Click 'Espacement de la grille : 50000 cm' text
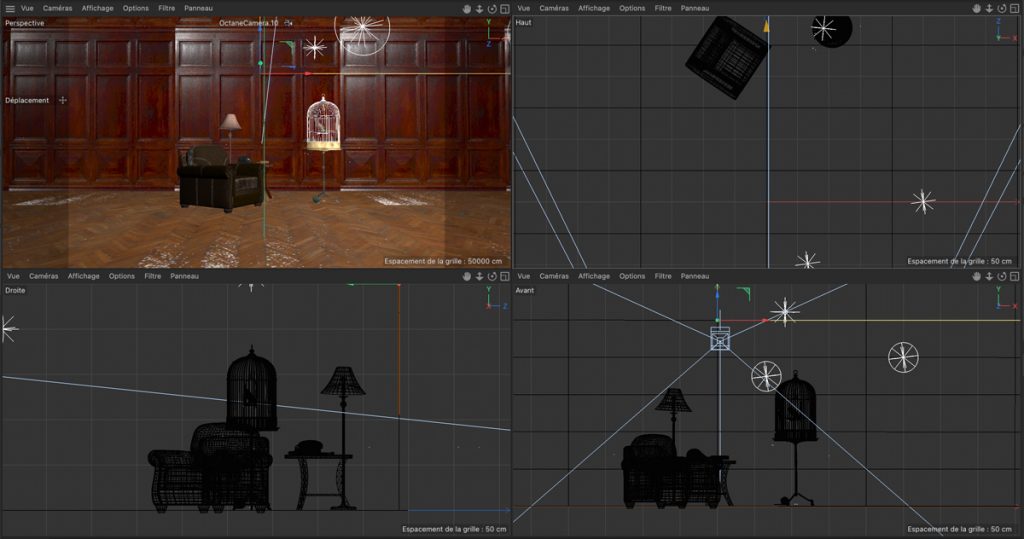The height and width of the screenshot is (539, 1024). (443, 261)
